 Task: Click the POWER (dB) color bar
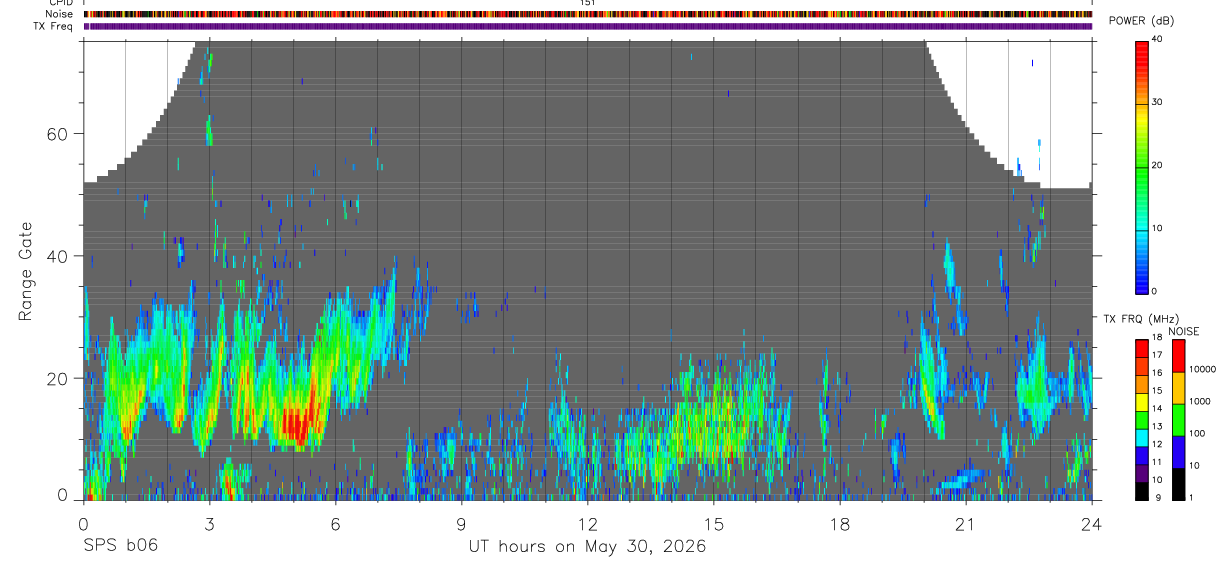click(x=1142, y=165)
